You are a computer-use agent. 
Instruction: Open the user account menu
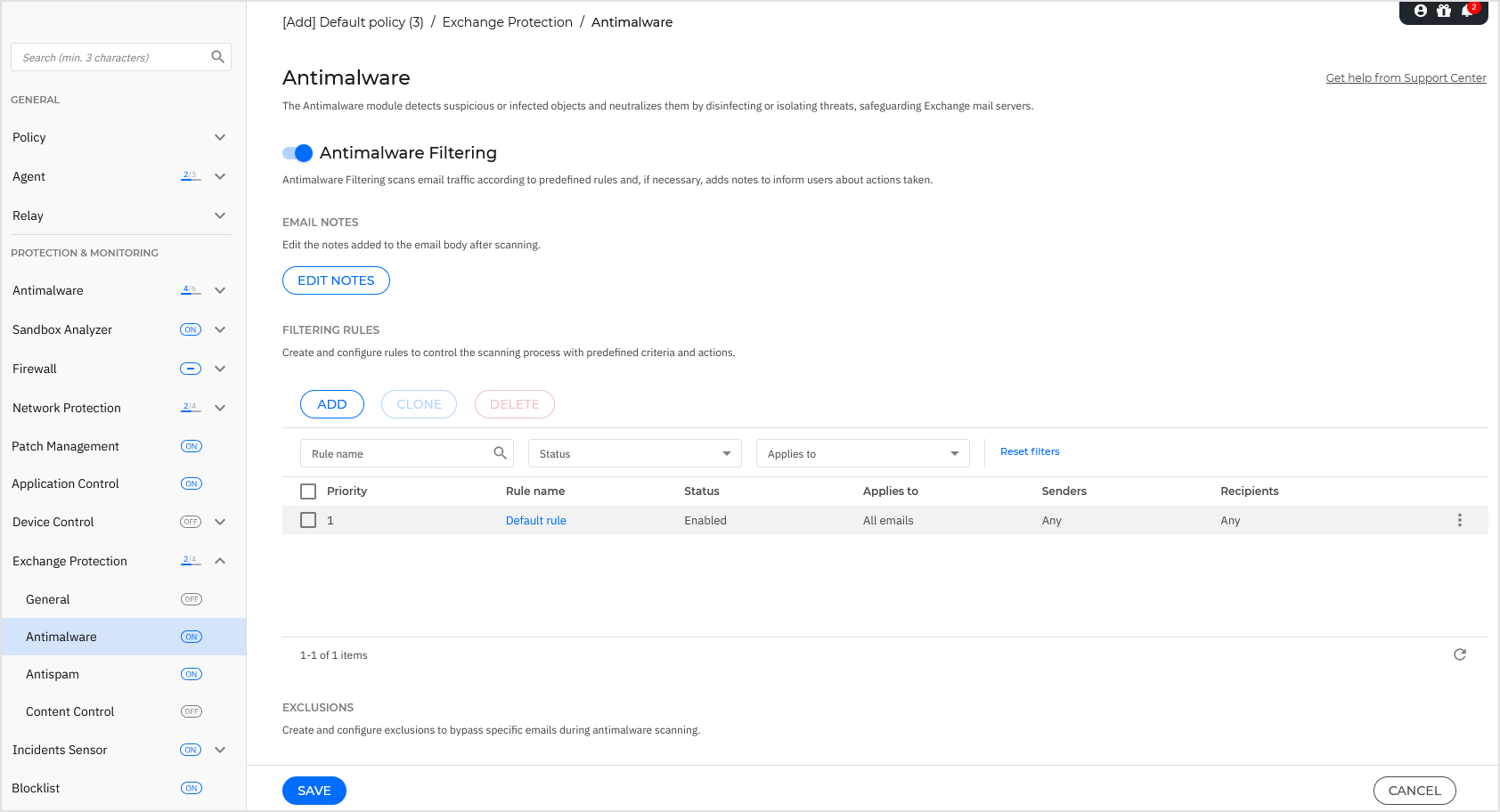pyautogui.click(x=1419, y=12)
